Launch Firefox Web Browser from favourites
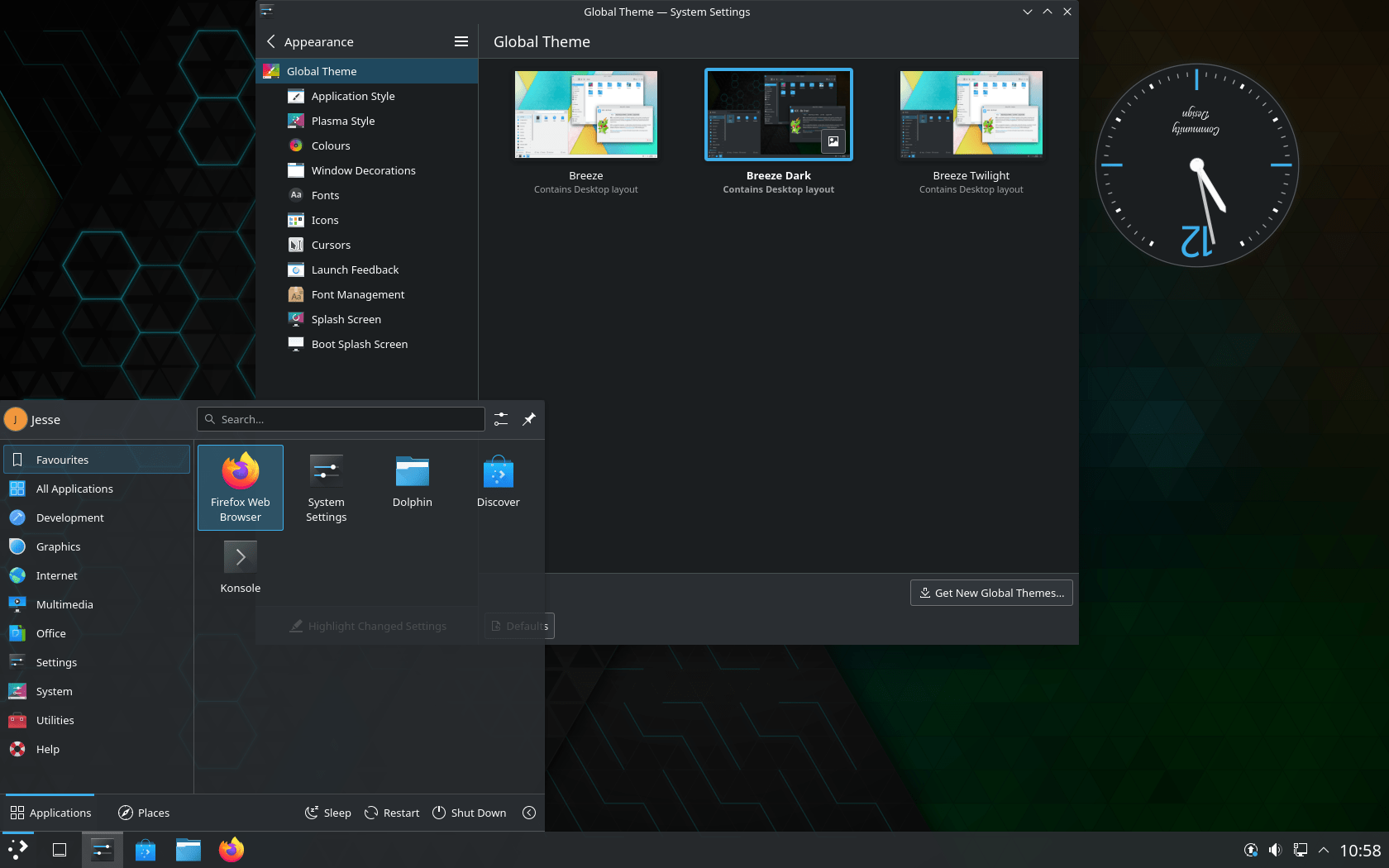This screenshot has height=868, width=1389. 241,488
